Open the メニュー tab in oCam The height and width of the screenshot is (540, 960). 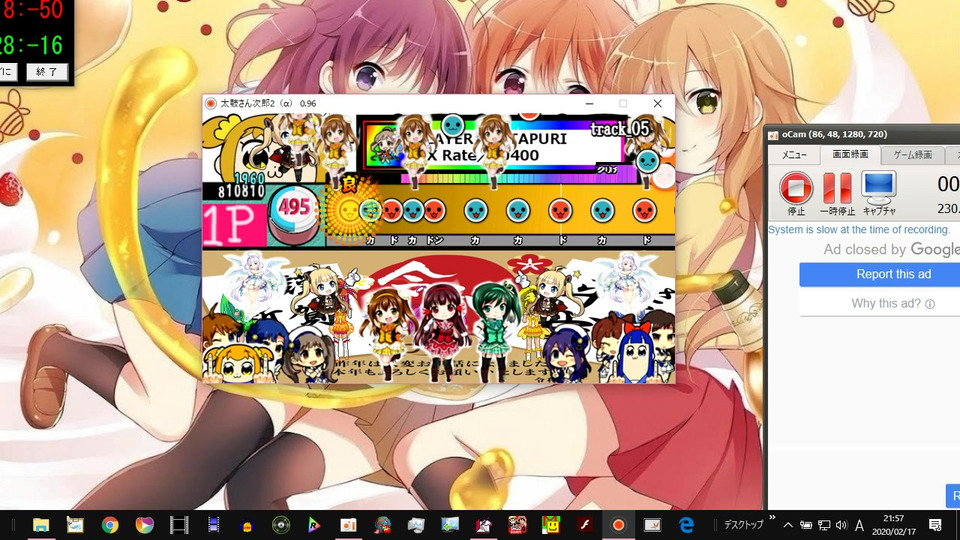tap(794, 155)
